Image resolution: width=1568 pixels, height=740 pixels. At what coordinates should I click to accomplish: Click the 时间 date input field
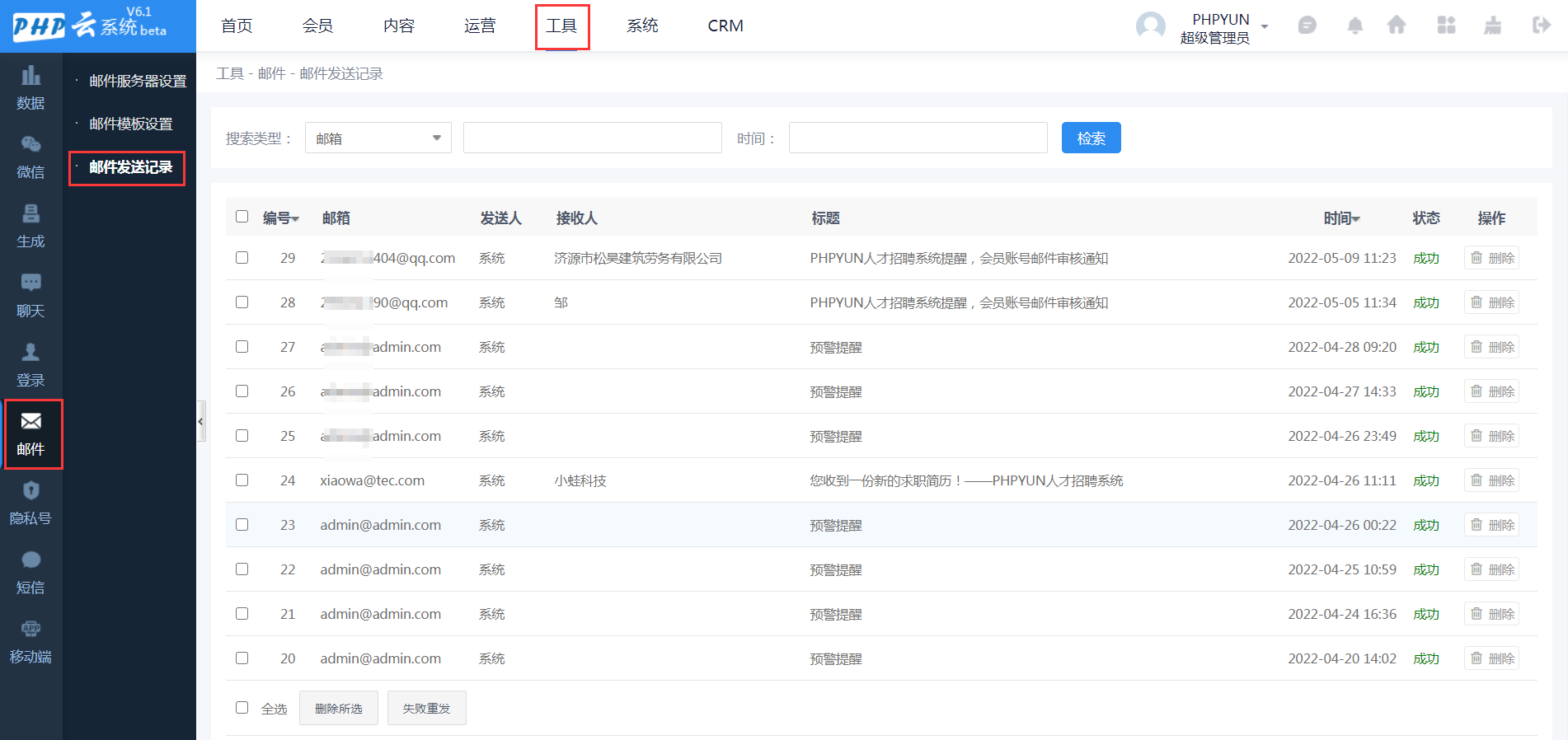coord(918,138)
